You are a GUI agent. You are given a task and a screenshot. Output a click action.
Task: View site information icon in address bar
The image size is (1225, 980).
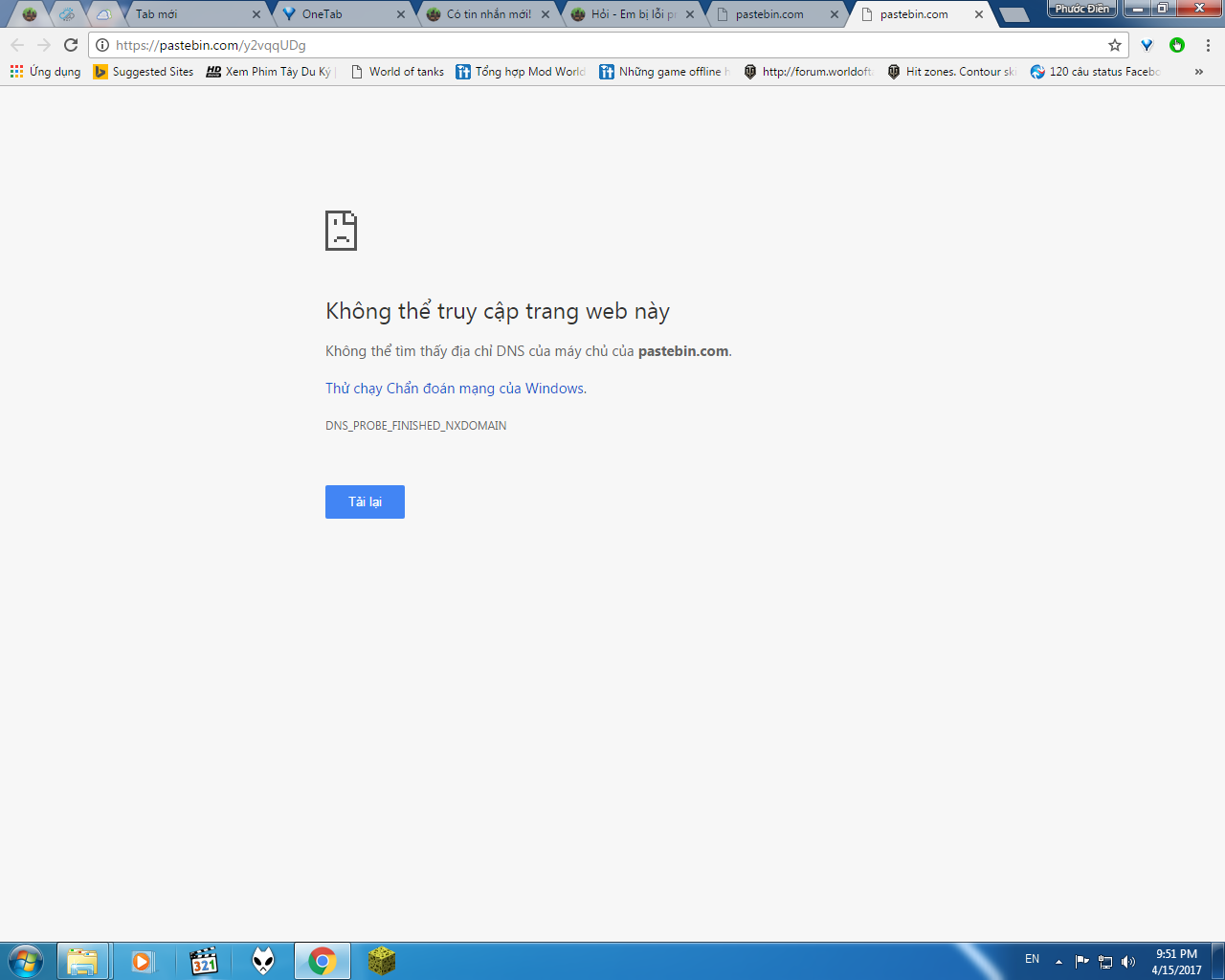(102, 45)
